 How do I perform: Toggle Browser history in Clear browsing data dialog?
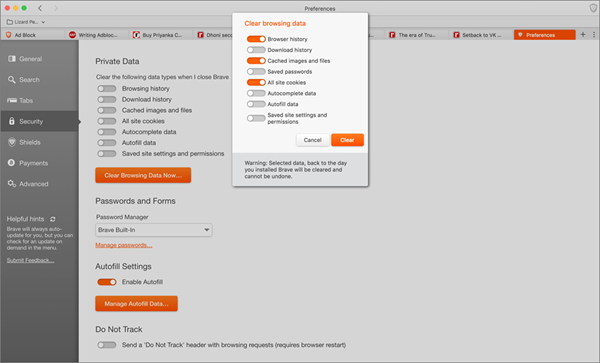256,39
